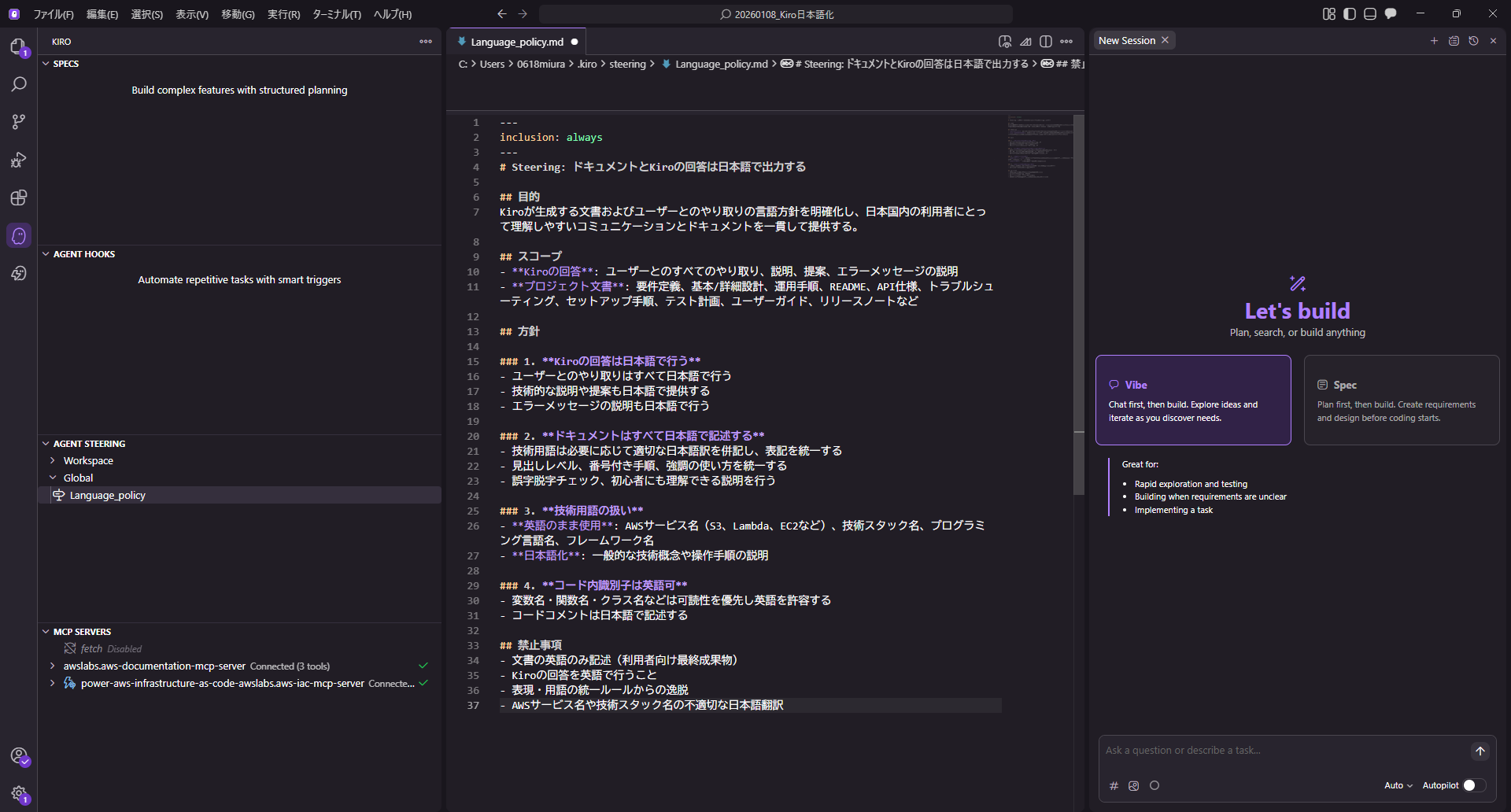1511x812 pixels.
Task: Open the Auto model selector dropdown
Action: point(1398,785)
